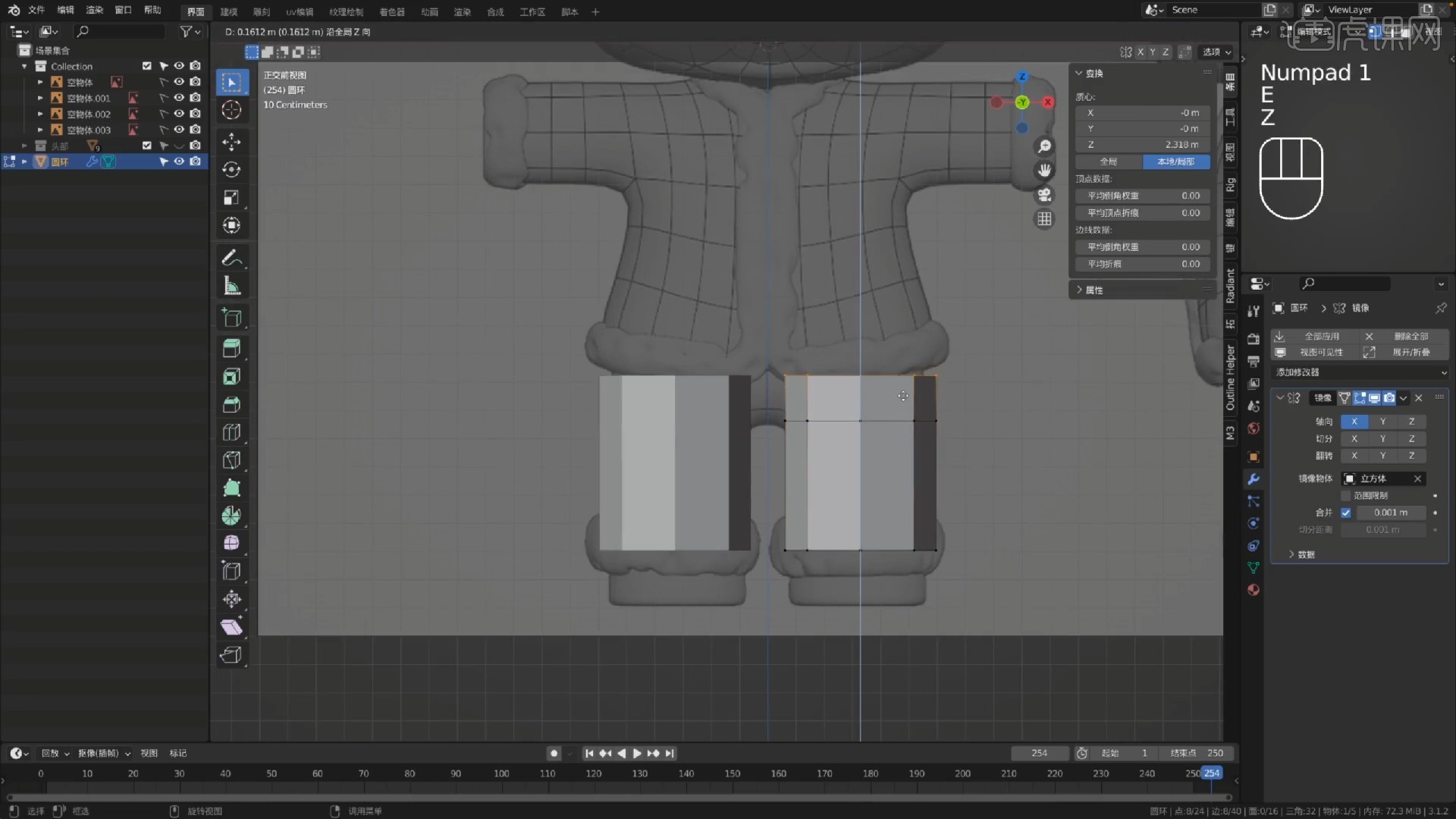Screen dimensions: 1456x819
Task: Select the Measure tool
Action: coord(232,286)
